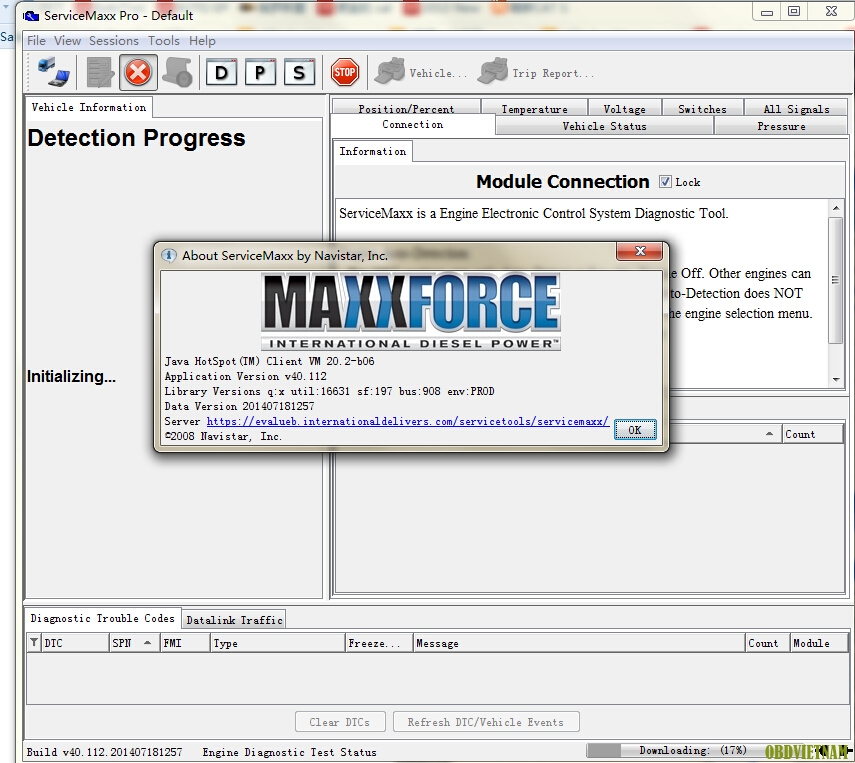Select the Connection tab
855x763 pixels.
click(413, 125)
